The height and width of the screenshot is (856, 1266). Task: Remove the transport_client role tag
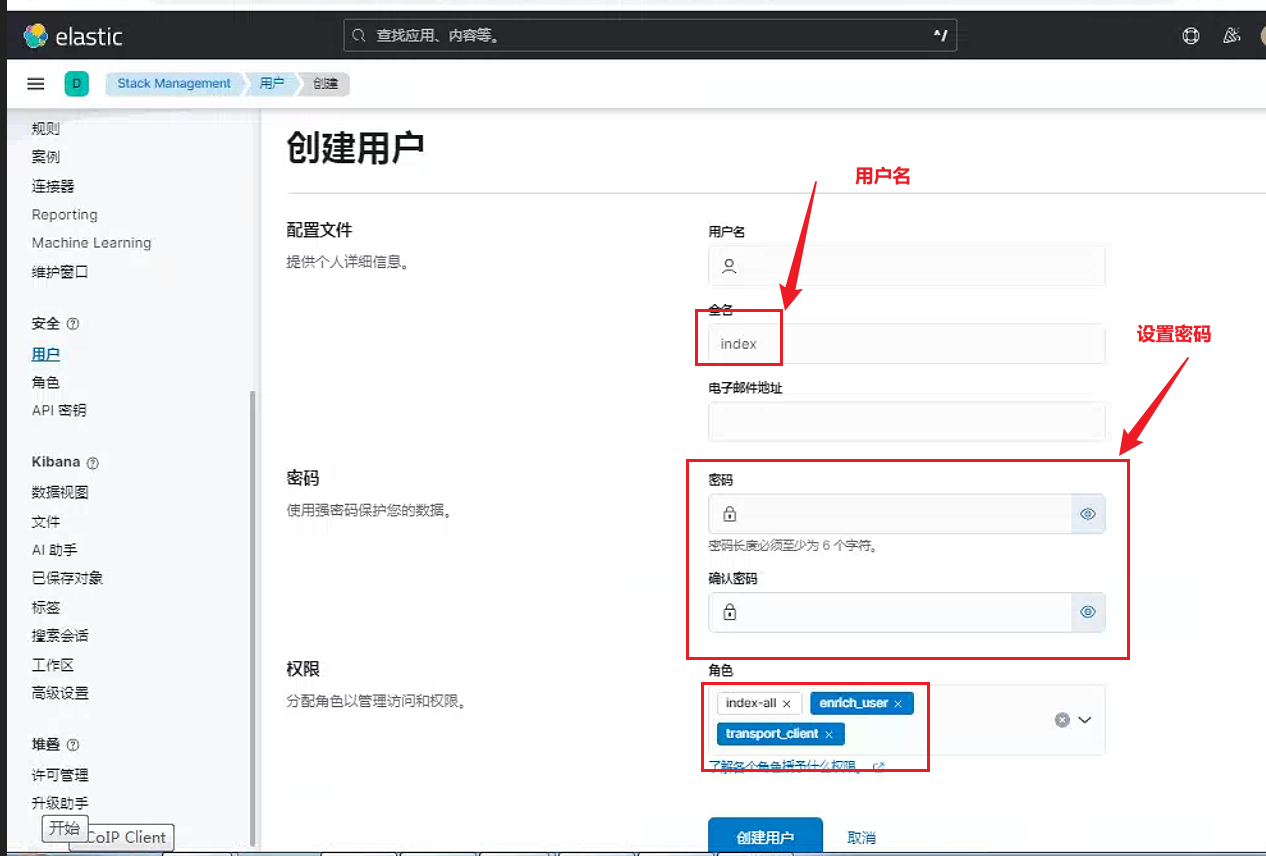click(829, 735)
